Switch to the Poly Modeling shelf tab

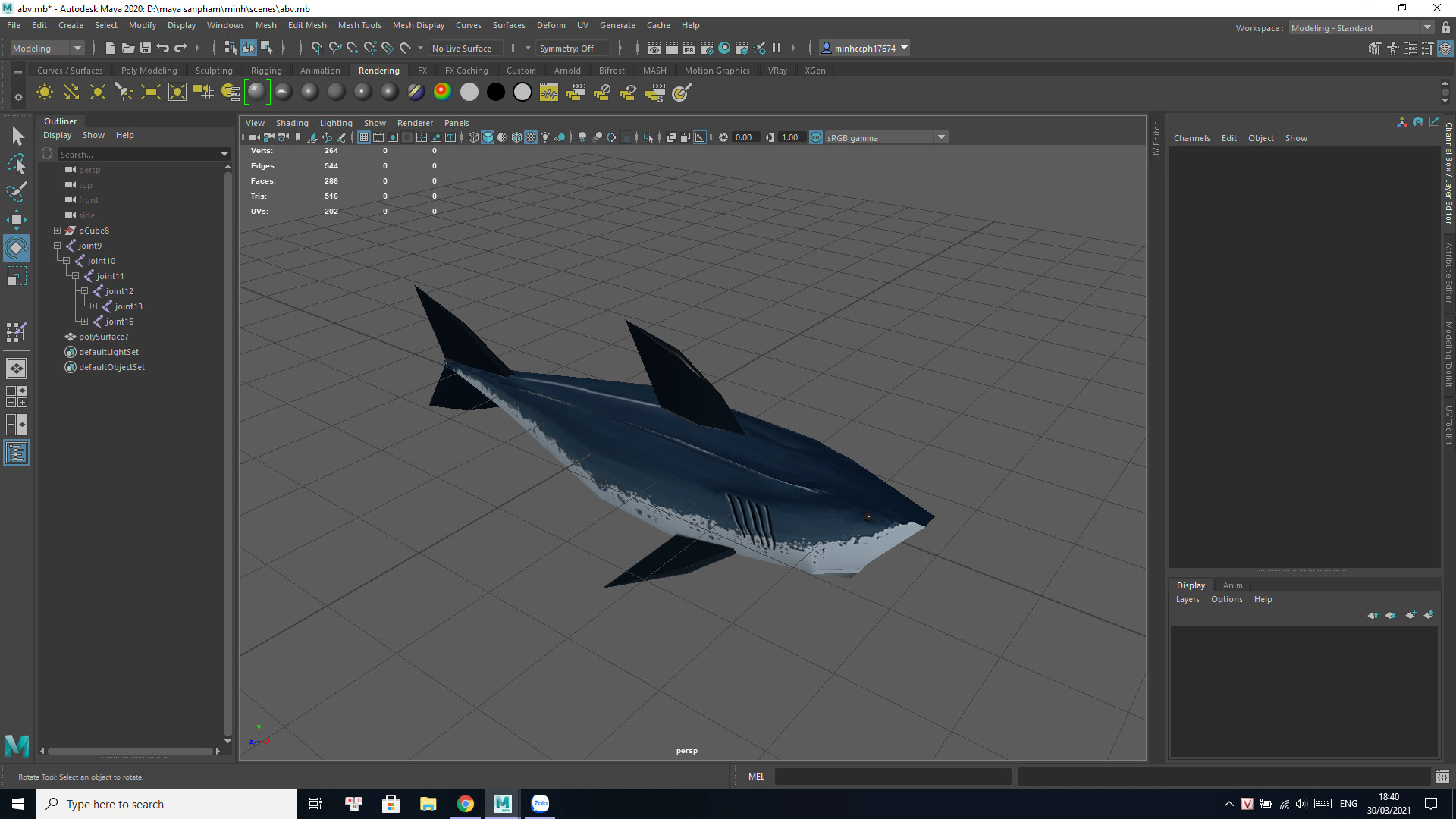coord(149,70)
